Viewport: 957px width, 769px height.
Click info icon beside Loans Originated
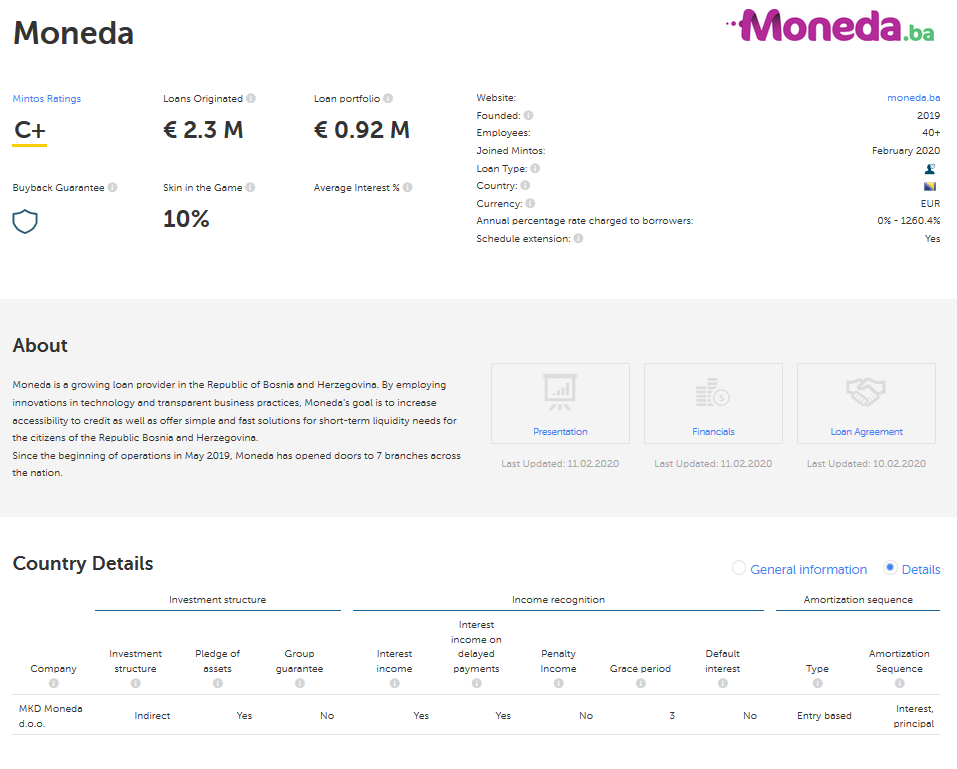click(x=251, y=98)
